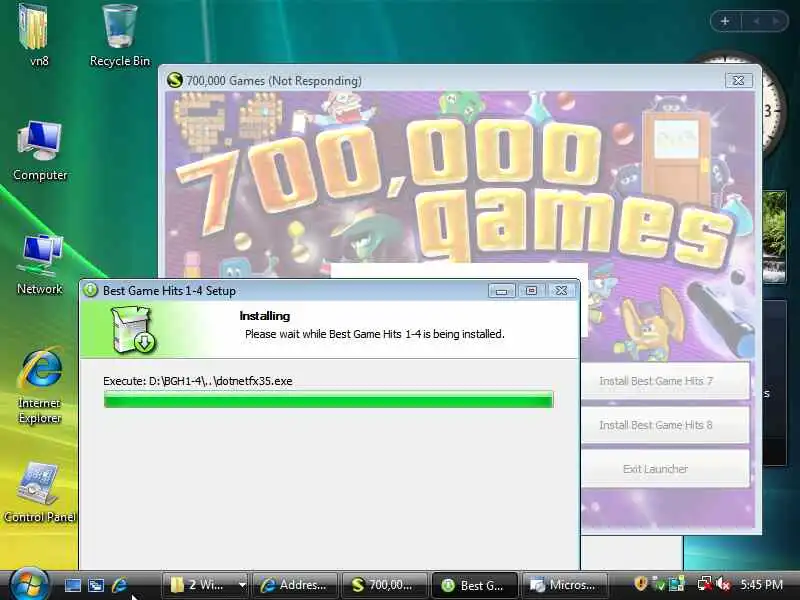Switch to '700,00...' taskbar button
Screen dimensions: 800x600
(x=384, y=585)
